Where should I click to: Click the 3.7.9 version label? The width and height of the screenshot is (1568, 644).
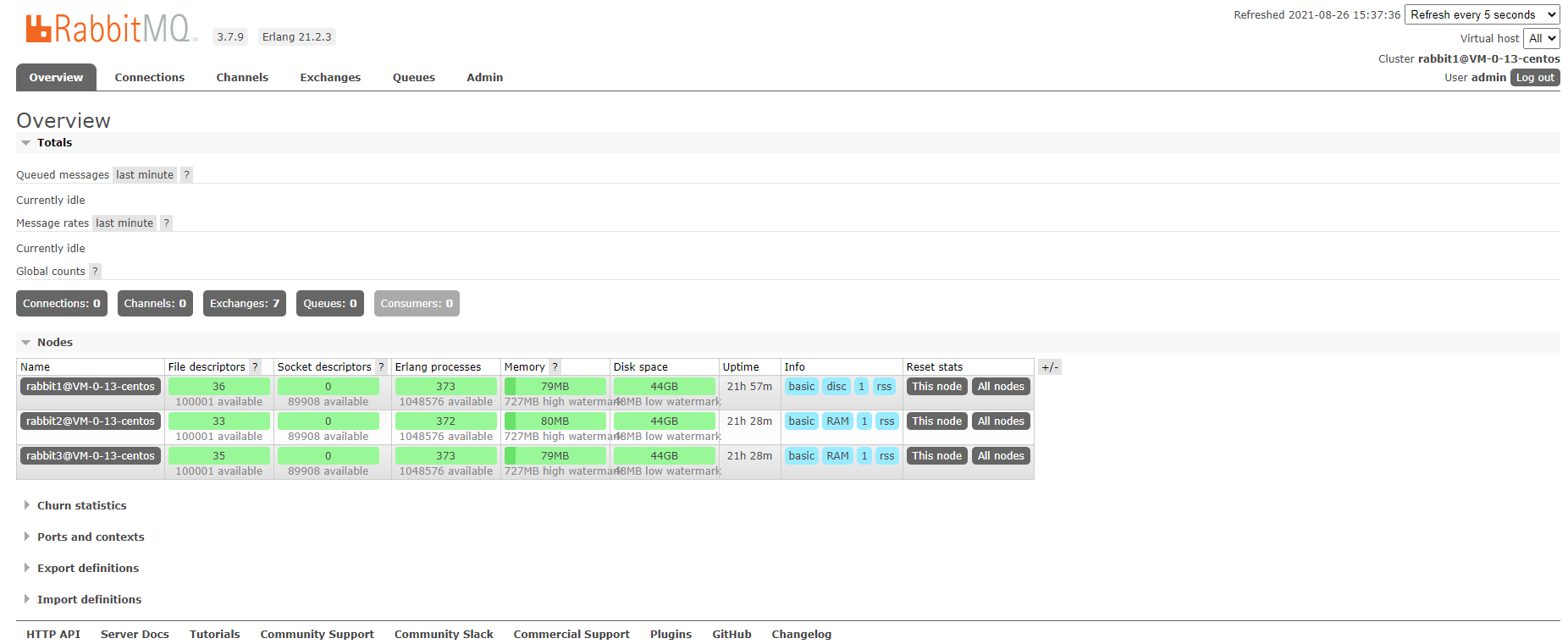(x=230, y=37)
